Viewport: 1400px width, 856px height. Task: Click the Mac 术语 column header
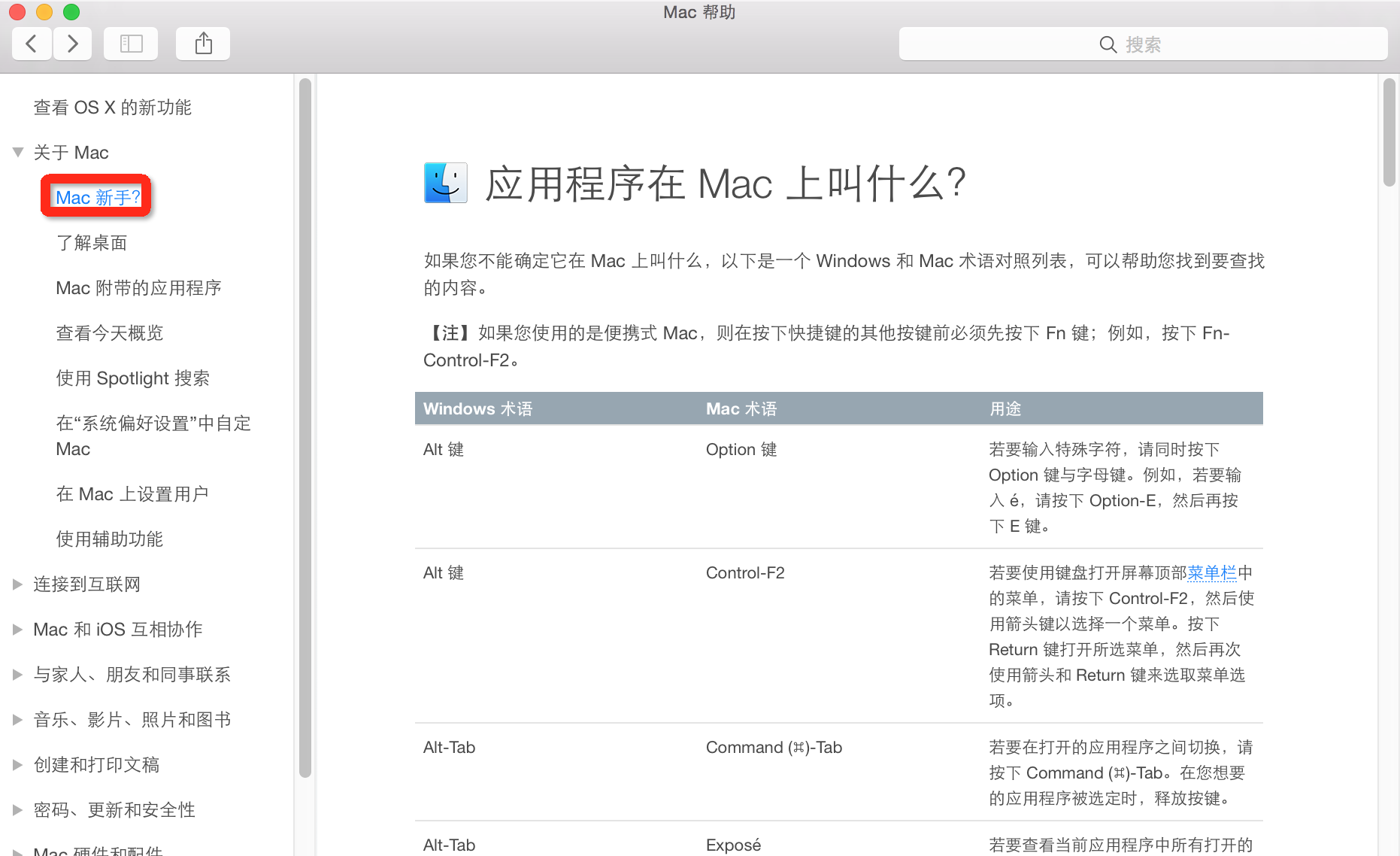tap(741, 408)
